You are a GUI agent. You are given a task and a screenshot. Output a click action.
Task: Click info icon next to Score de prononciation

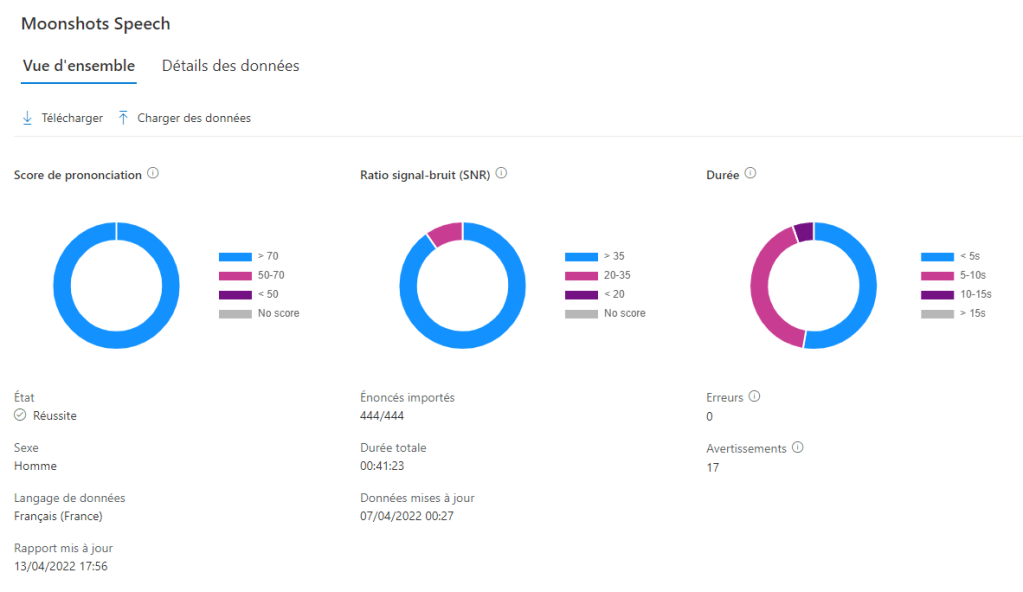[152, 172]
